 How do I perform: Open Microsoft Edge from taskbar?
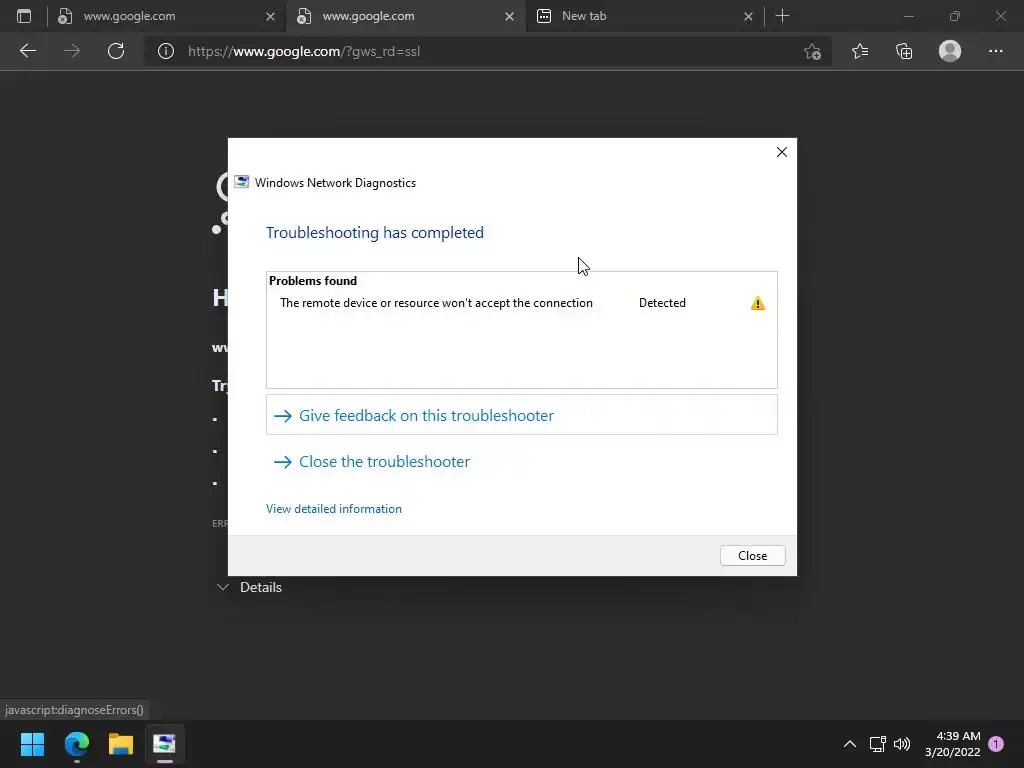tap(76, 744)
